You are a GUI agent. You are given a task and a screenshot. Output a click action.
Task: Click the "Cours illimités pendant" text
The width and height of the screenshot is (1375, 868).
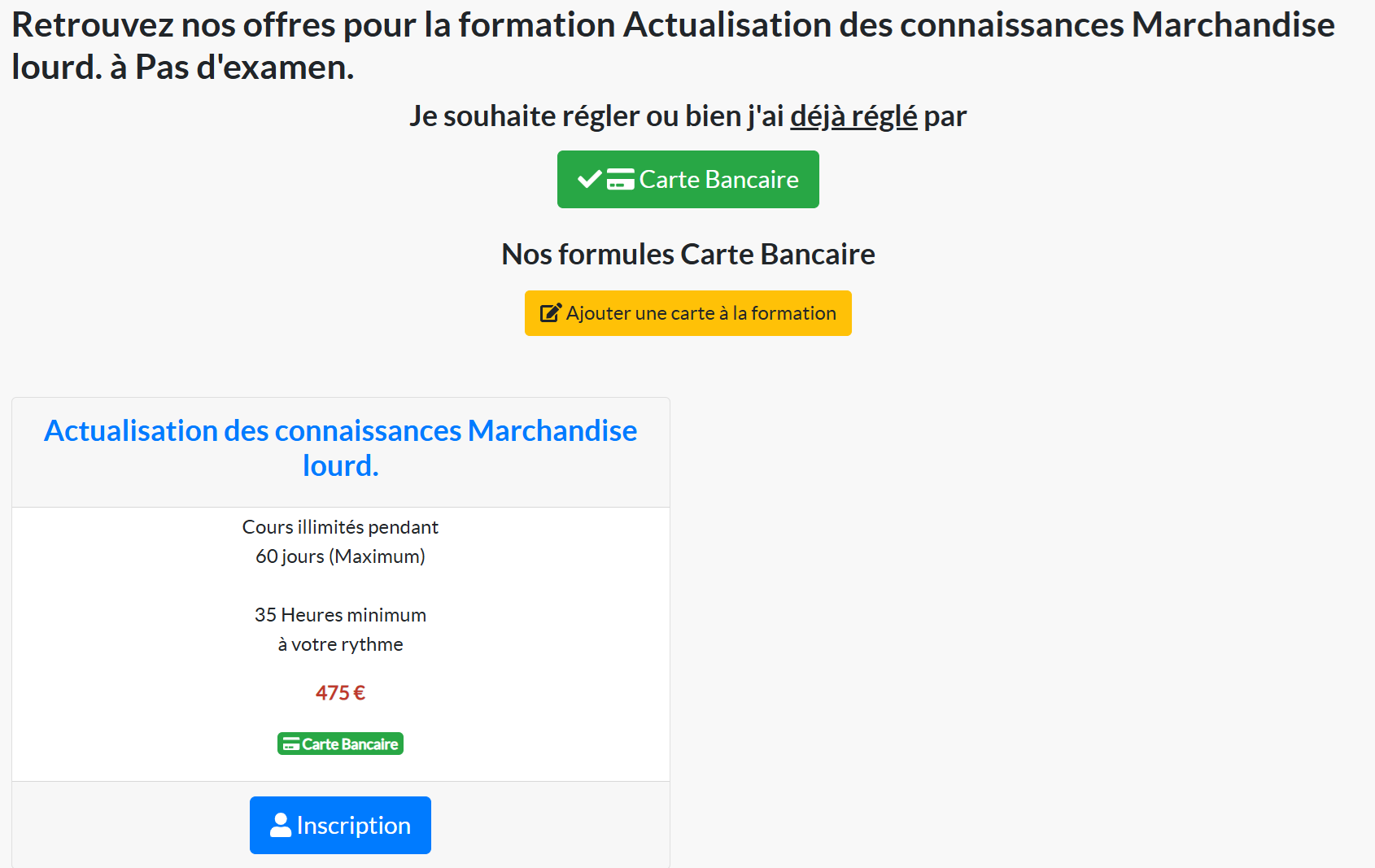(340, 527)
